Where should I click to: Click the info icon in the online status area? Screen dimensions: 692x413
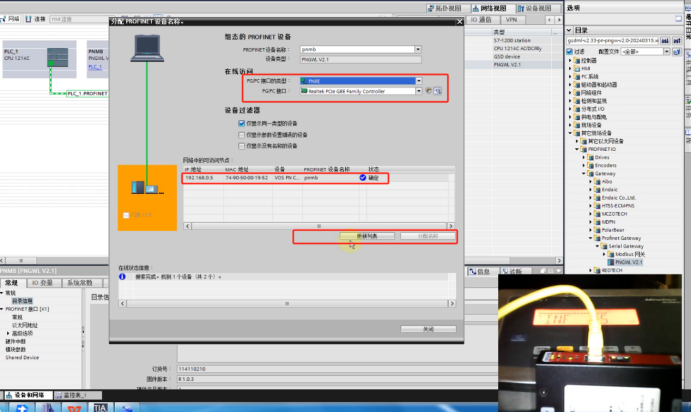(122, 277)
